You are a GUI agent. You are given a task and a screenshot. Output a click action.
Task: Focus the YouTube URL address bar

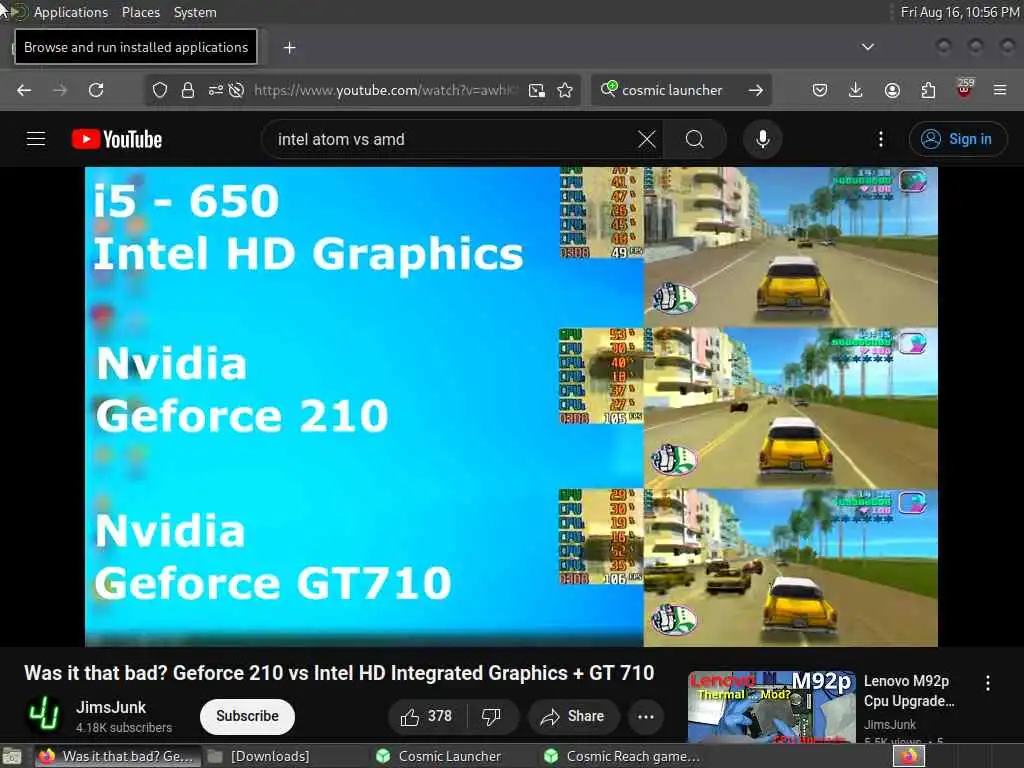[385, 90]
